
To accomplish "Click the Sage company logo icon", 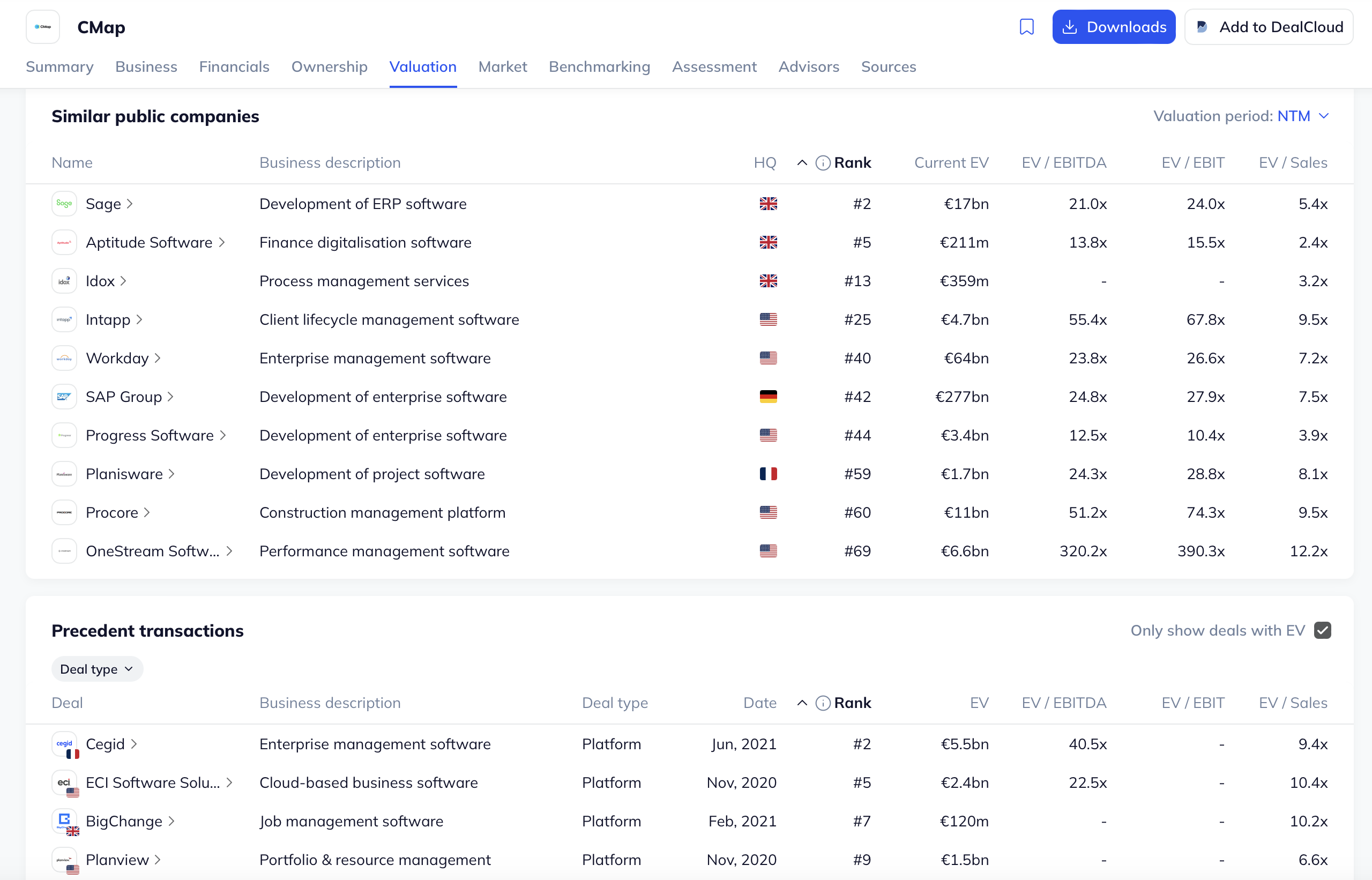I will coord(64,204).
